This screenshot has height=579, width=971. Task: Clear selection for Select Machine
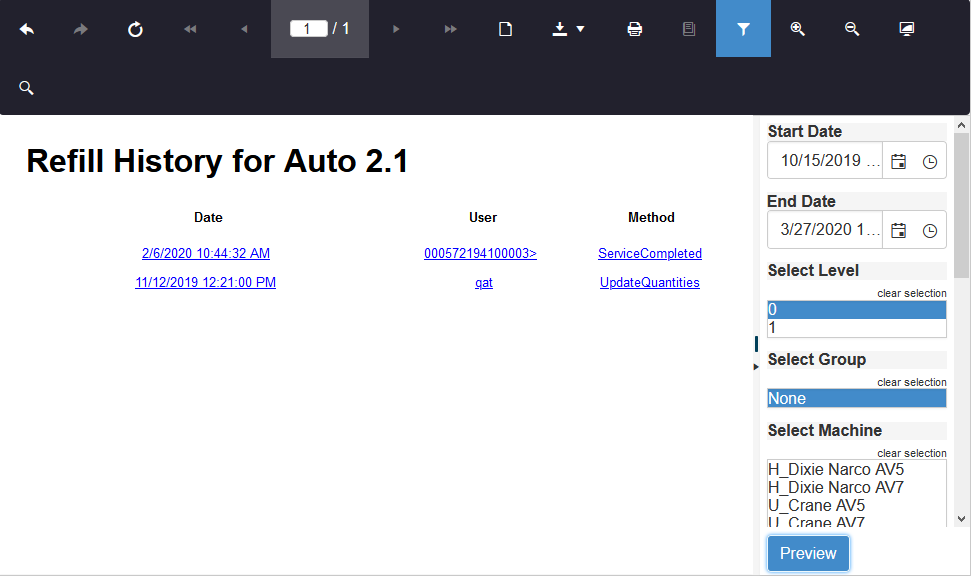[912, 453]
